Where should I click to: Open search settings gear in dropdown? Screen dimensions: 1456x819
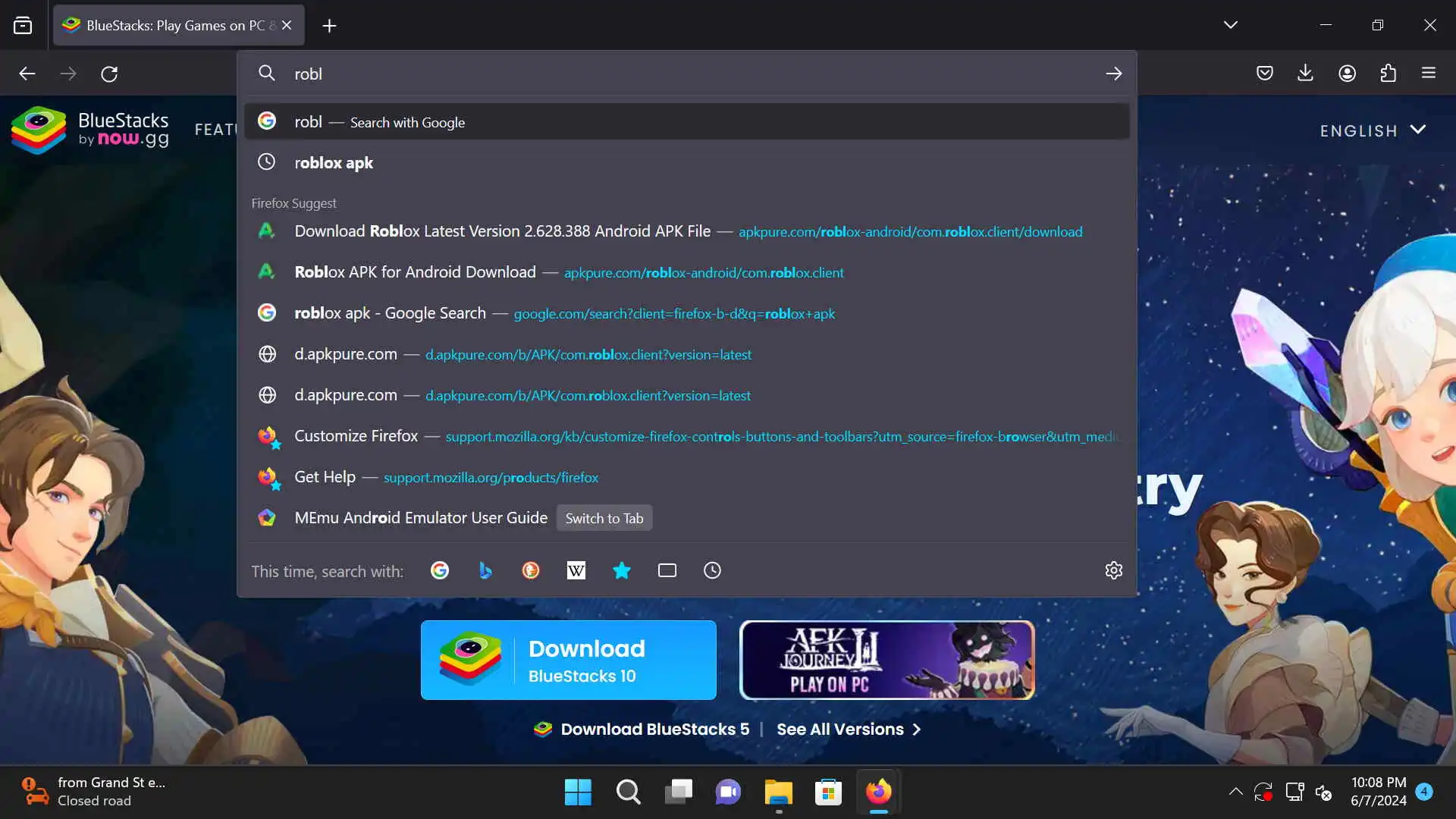[1113, 570]
